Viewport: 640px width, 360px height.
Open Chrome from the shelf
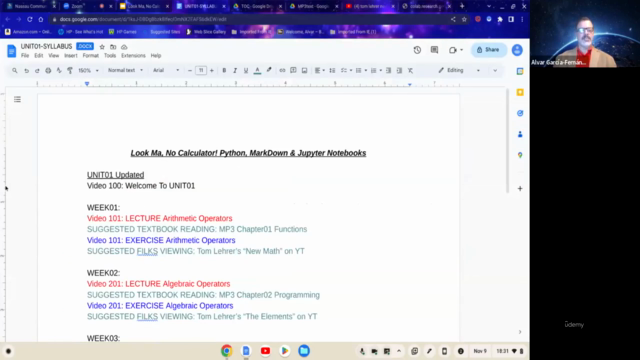[227, 351]
